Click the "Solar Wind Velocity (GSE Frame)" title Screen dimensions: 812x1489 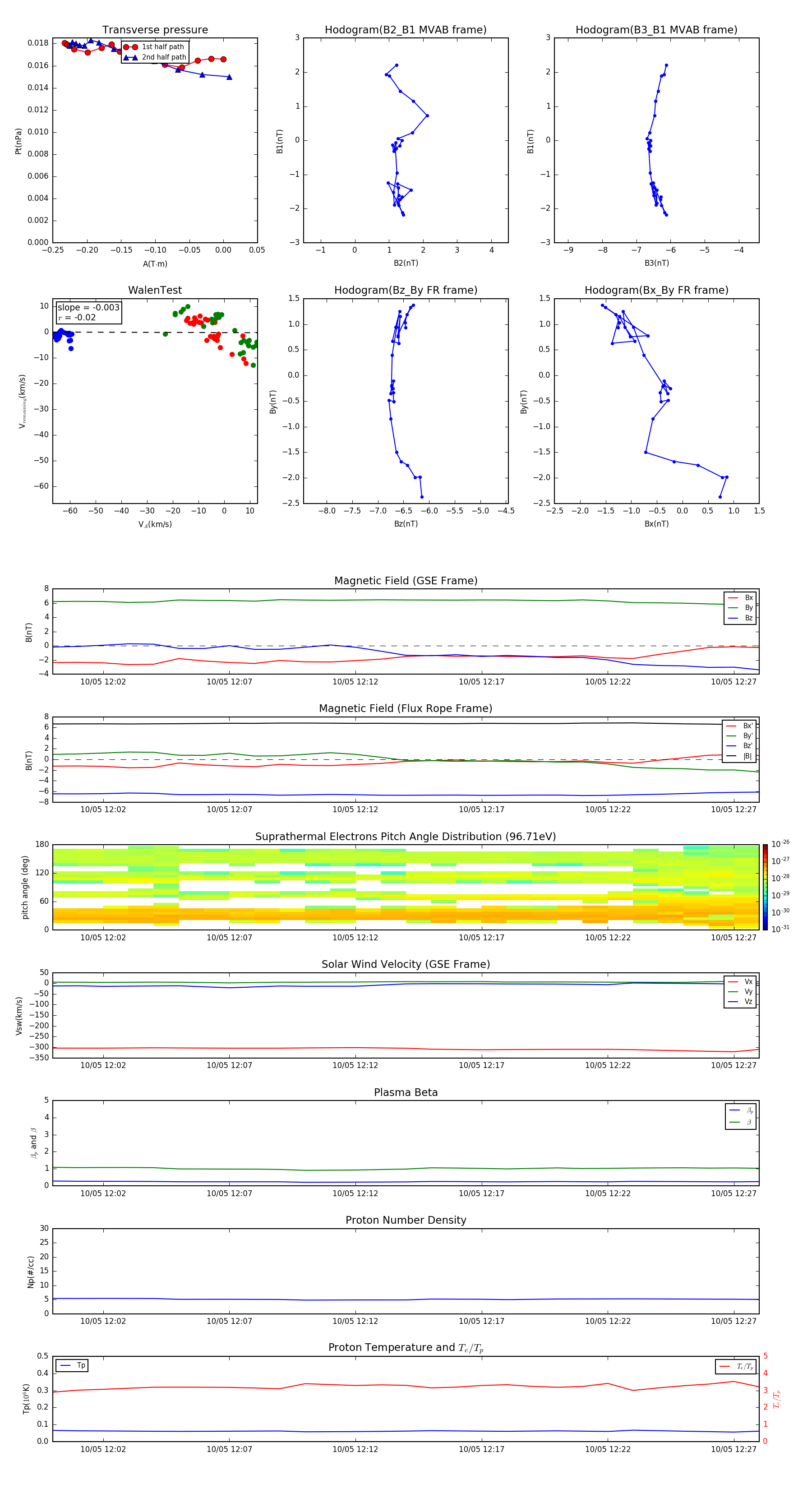[406, 964]
